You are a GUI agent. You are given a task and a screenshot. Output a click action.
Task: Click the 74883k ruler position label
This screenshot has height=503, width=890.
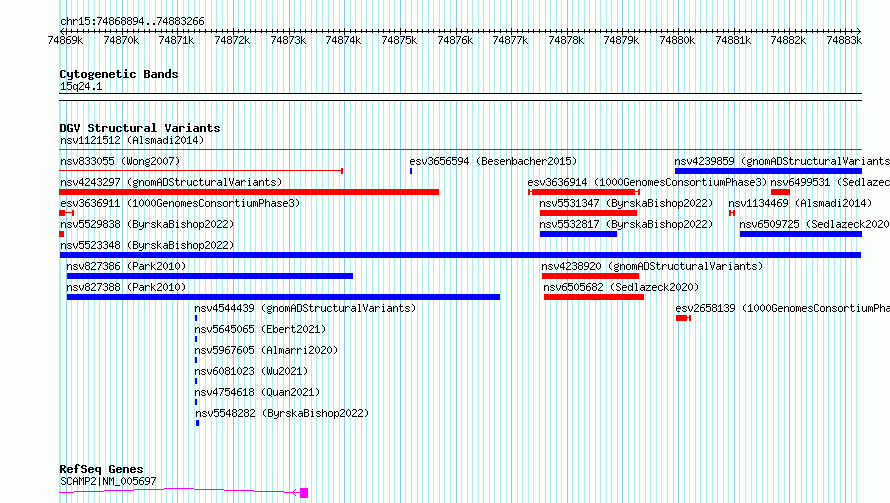(x=844, y=40)
